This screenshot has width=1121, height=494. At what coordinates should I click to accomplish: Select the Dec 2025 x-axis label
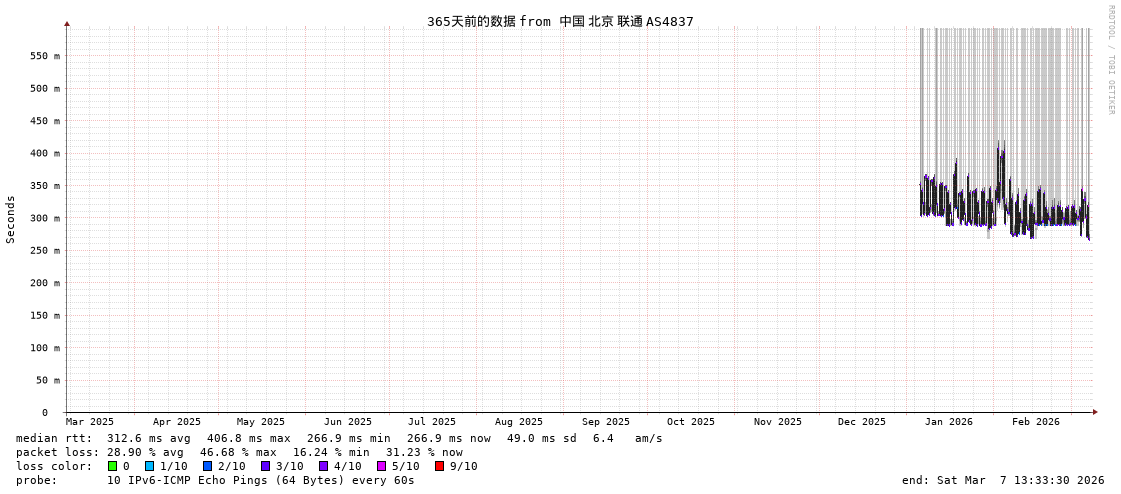pyautogui.click(x=861, y=422)
